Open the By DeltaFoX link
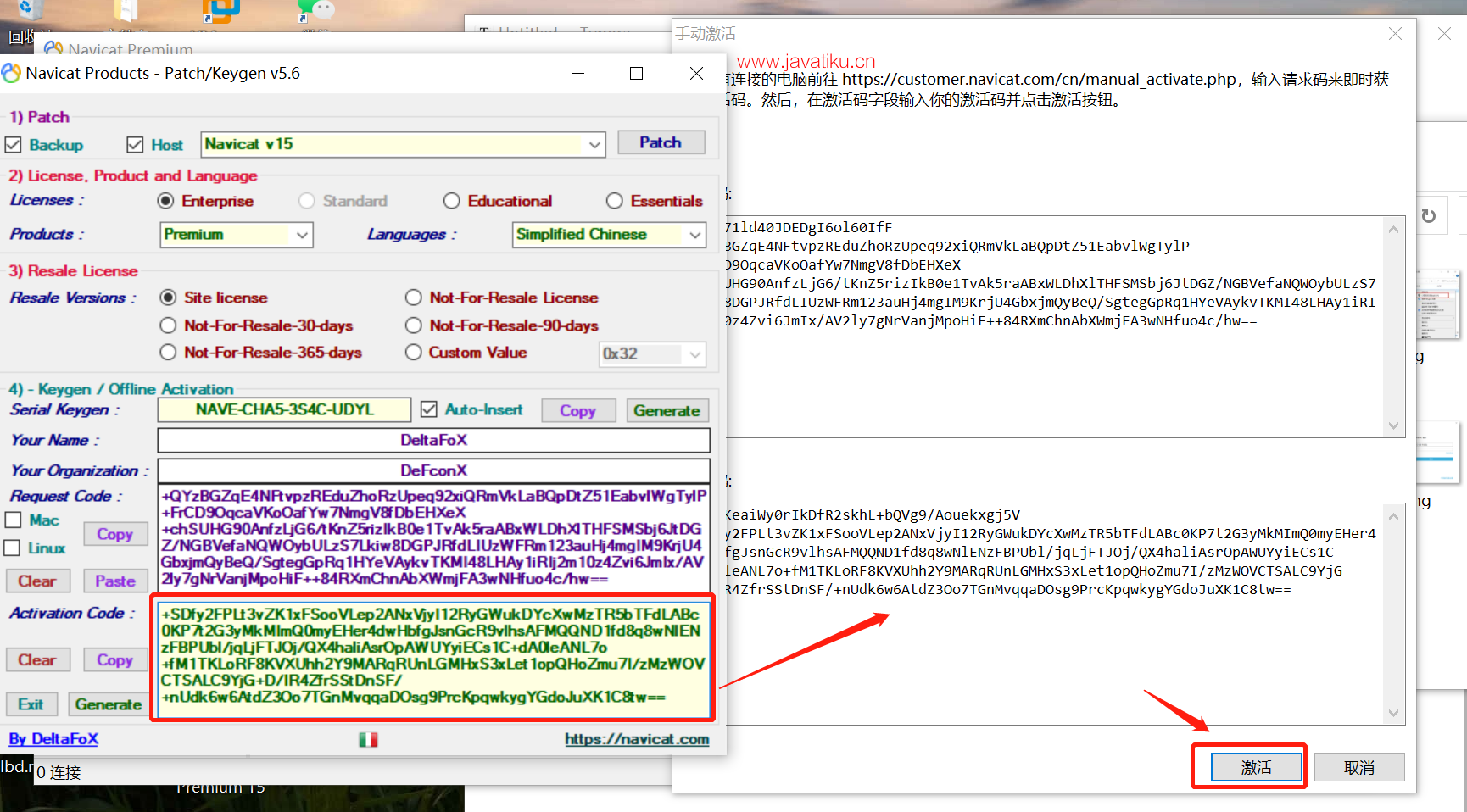 (x=53, y=739)
